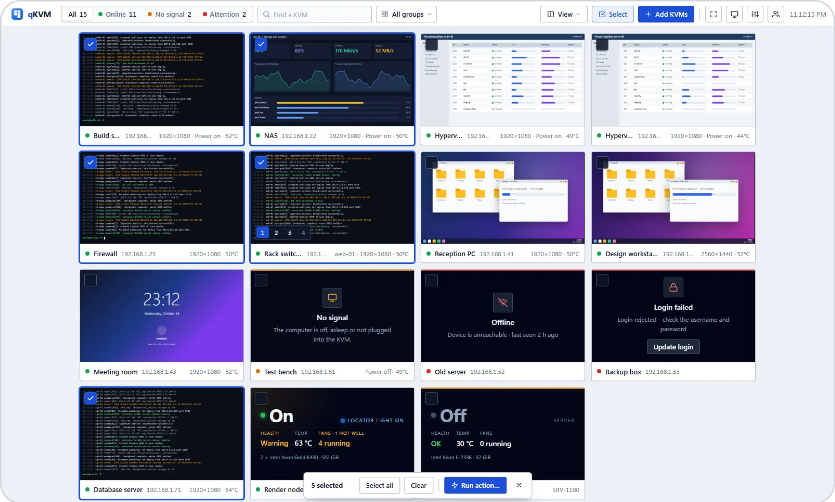The height and width of the screenshot is (502, 835).
Task: Click the LOCATOR LIGHT ON indicator
Action: point(372,420)
